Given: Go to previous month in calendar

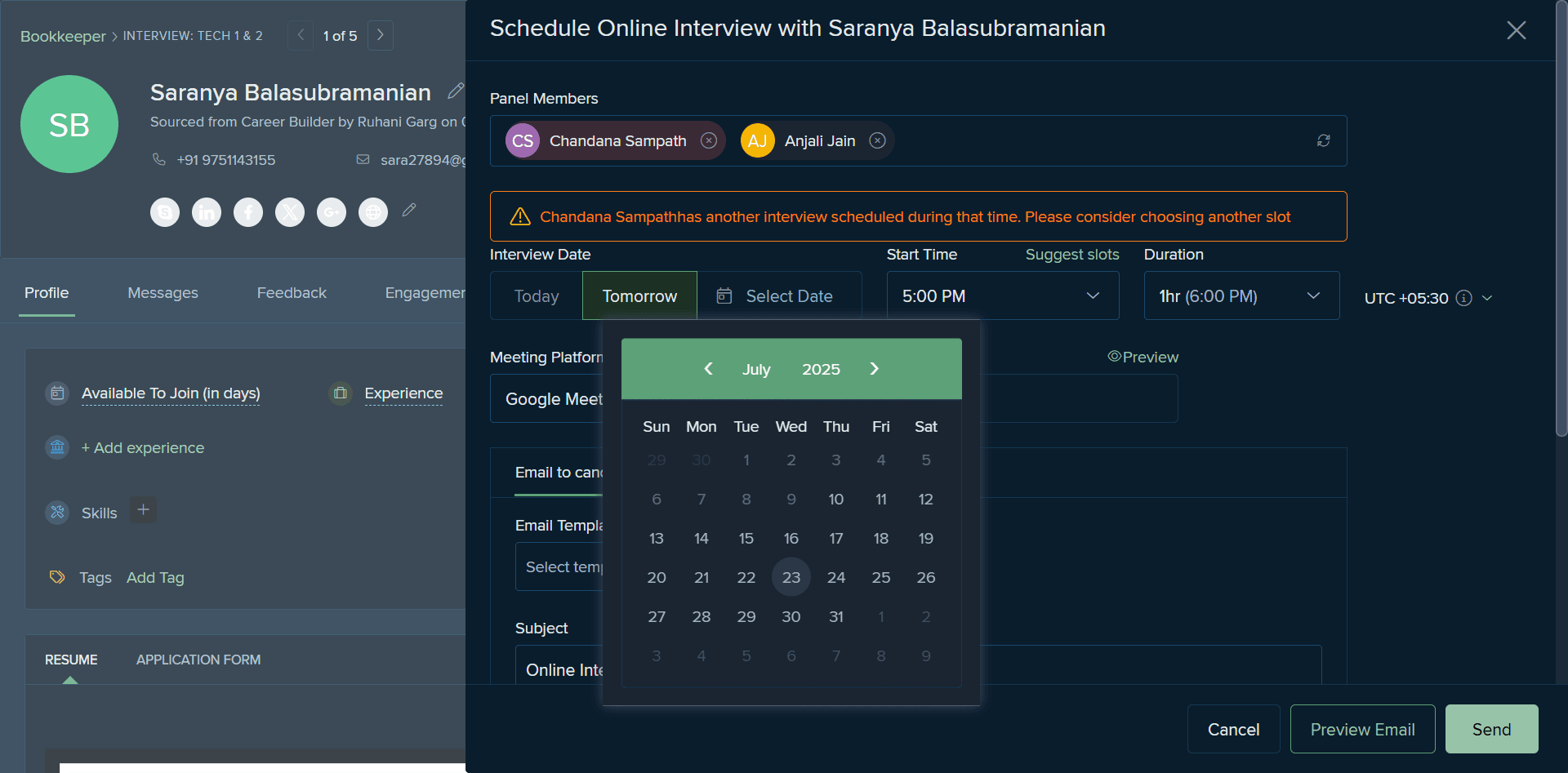Looking at the screenshot, I should tap(708, 369).
